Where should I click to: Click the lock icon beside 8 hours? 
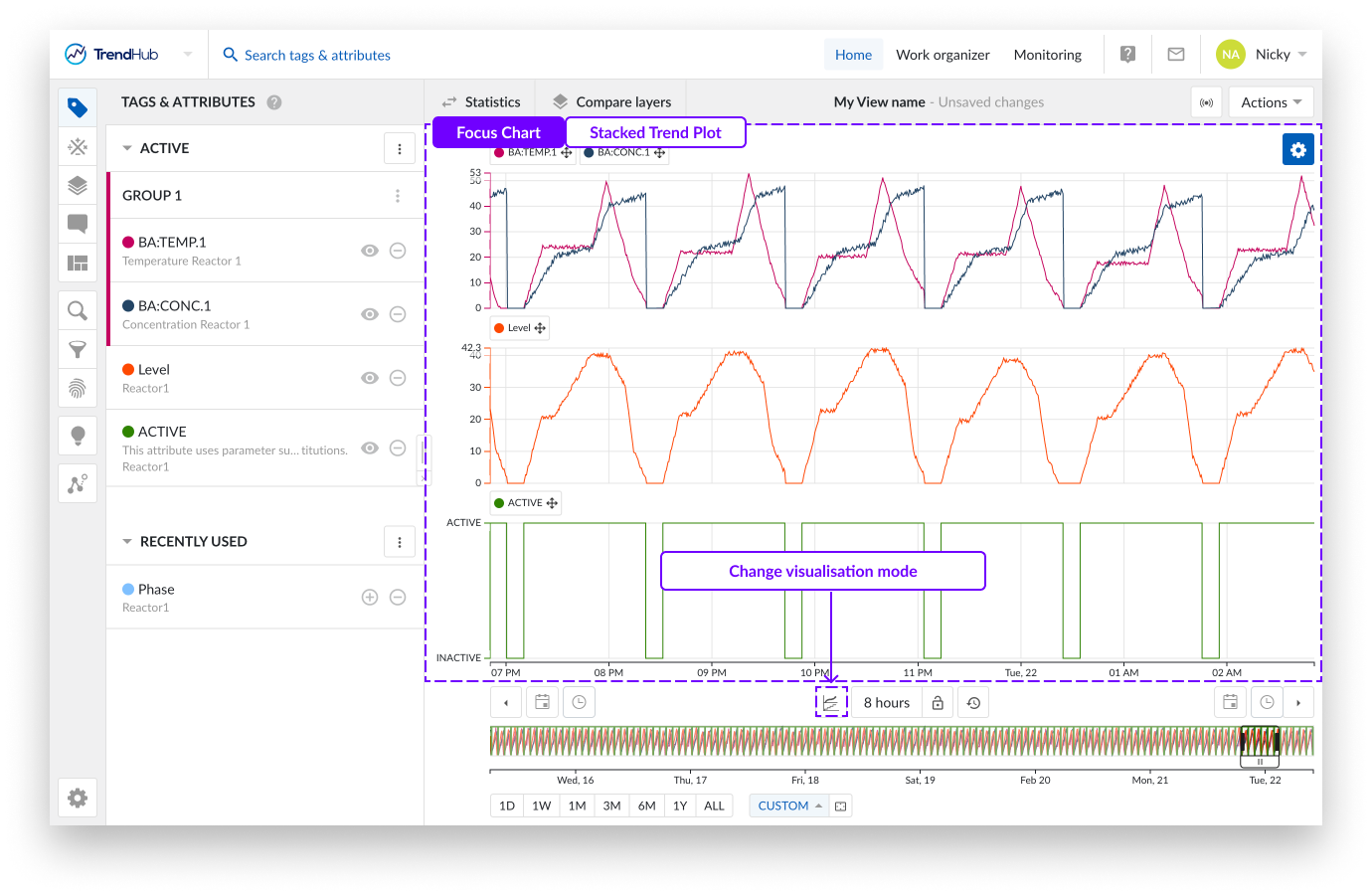(938, 703)
